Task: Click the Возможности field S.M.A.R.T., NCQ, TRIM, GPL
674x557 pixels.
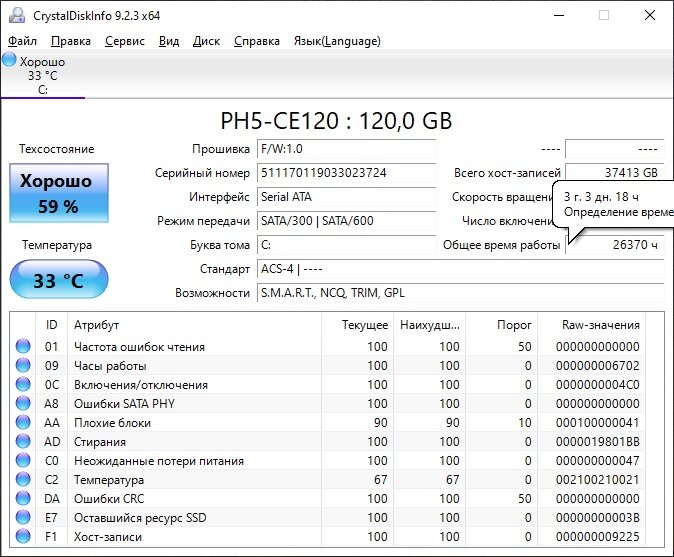Action: point(460,293)
